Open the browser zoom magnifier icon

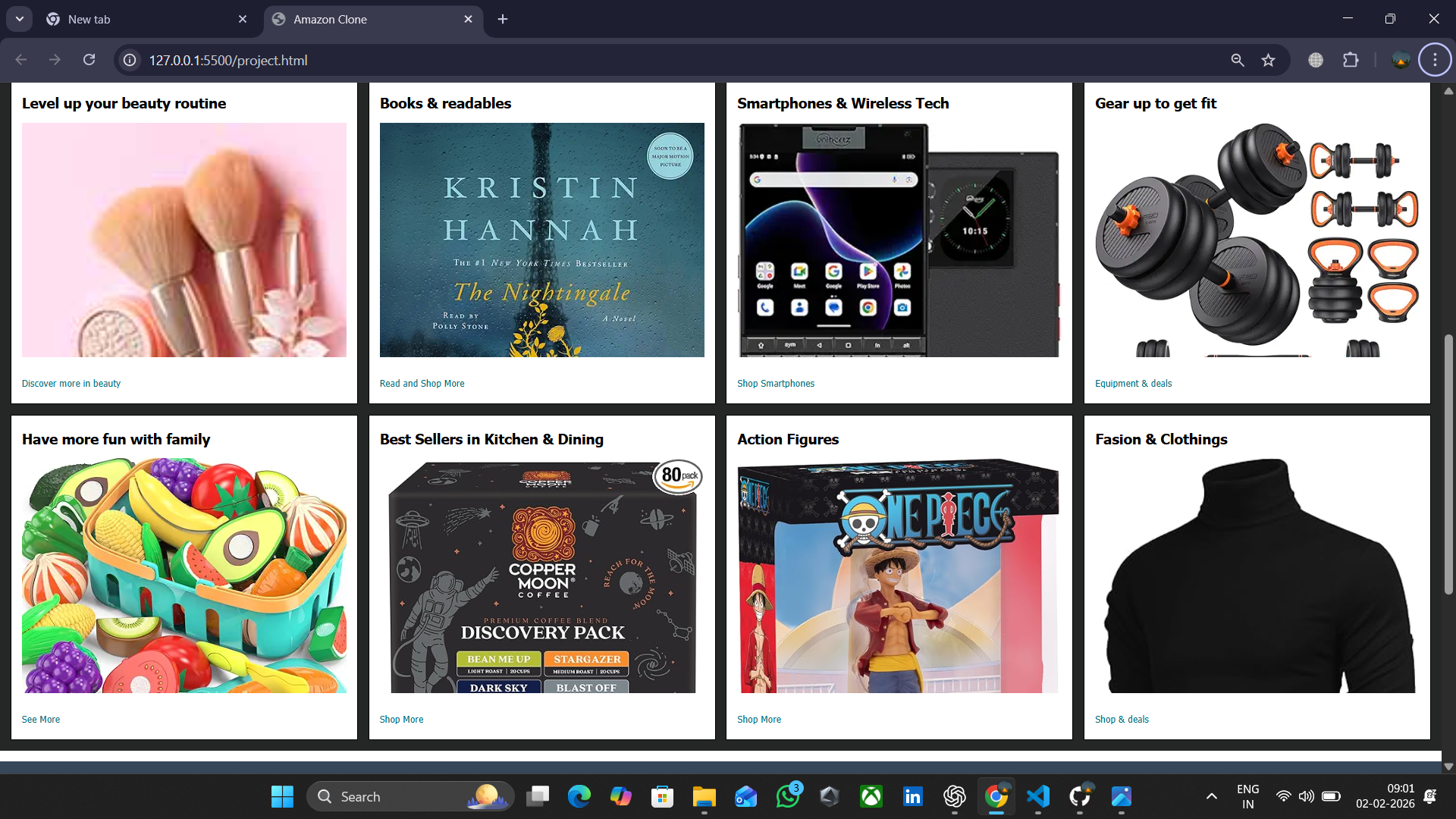click(x=1237, y=60)
